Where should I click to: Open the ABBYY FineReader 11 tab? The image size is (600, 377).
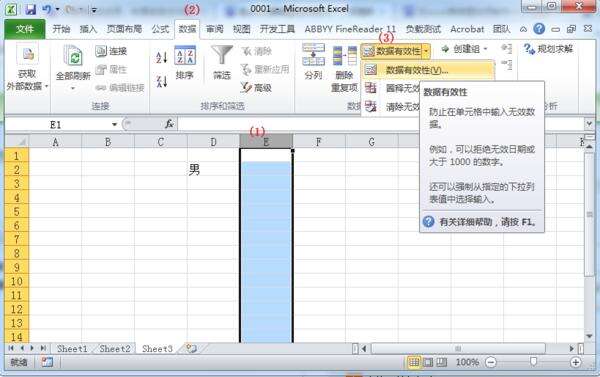tap(350, 29)
